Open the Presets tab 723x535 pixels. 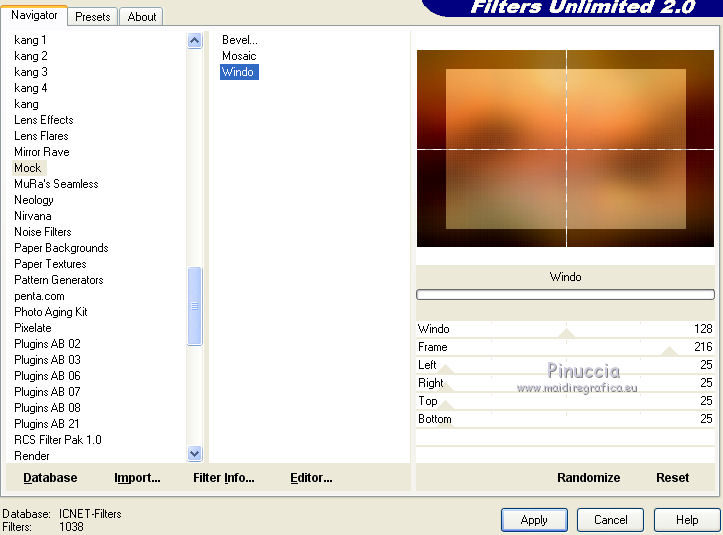93,17
